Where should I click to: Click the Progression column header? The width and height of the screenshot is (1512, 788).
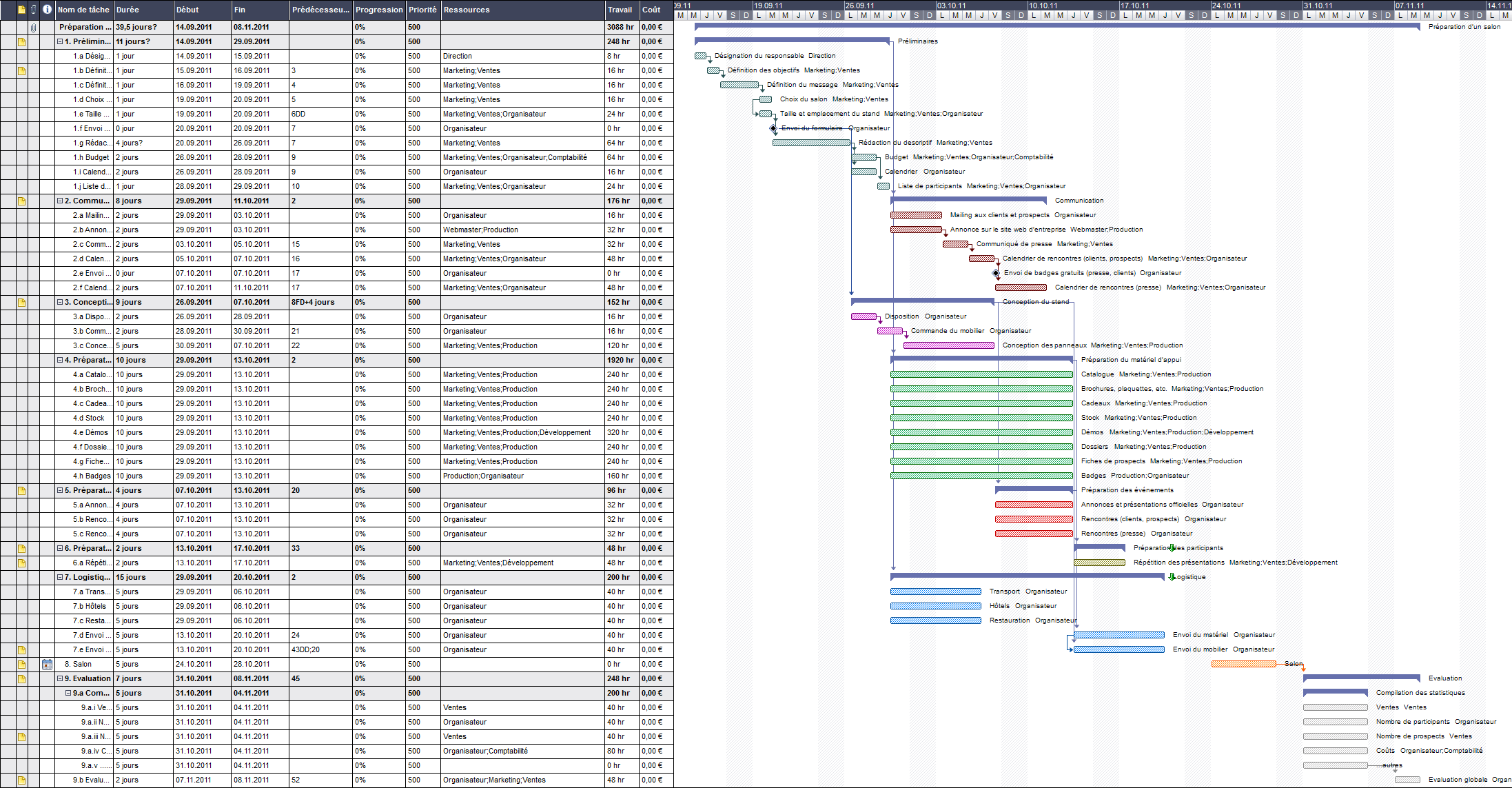(379, 10)
